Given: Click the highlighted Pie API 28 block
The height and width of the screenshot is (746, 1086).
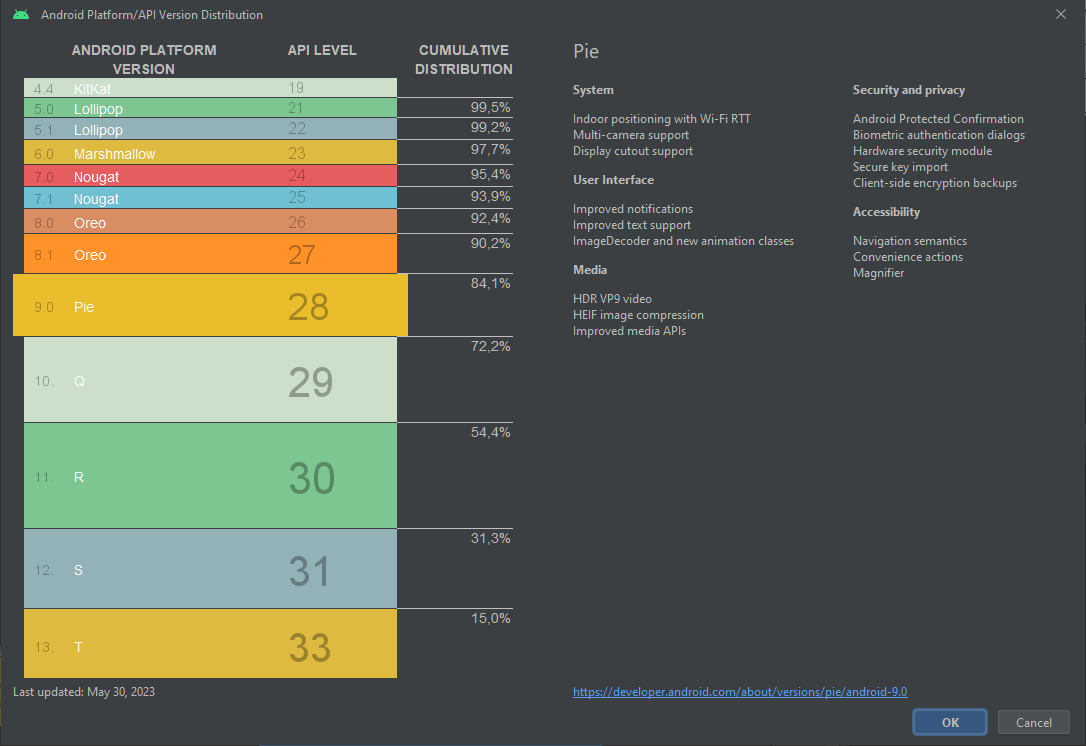Looking at the screenshot, I should point(210,306).
